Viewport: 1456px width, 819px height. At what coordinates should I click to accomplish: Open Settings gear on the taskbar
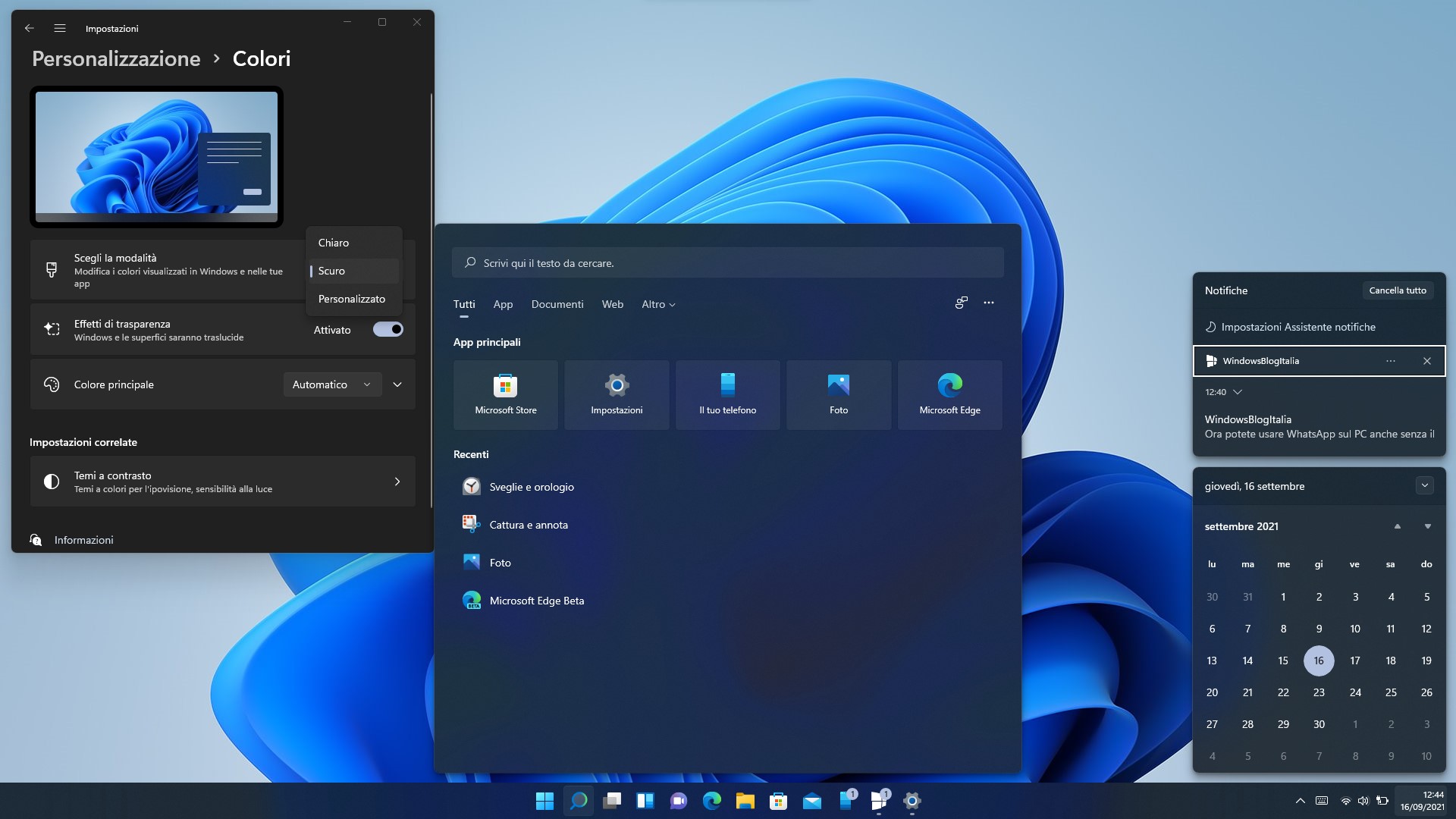click(912, 801)
